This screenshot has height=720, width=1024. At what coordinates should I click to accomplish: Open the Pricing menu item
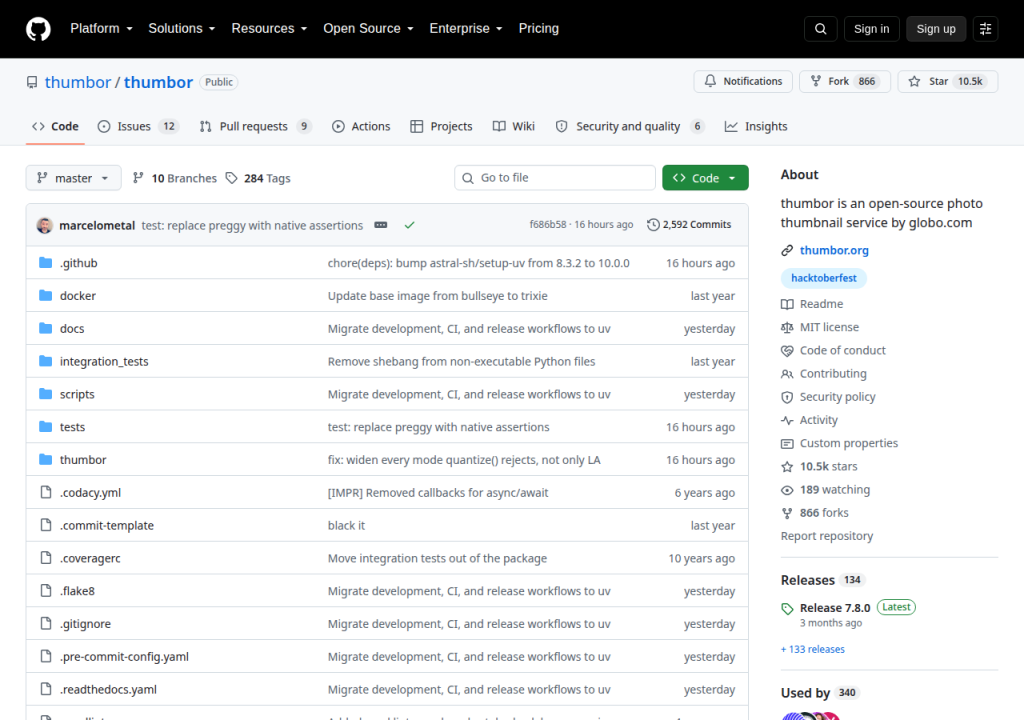pyautogui.click(x=539, y=29)
